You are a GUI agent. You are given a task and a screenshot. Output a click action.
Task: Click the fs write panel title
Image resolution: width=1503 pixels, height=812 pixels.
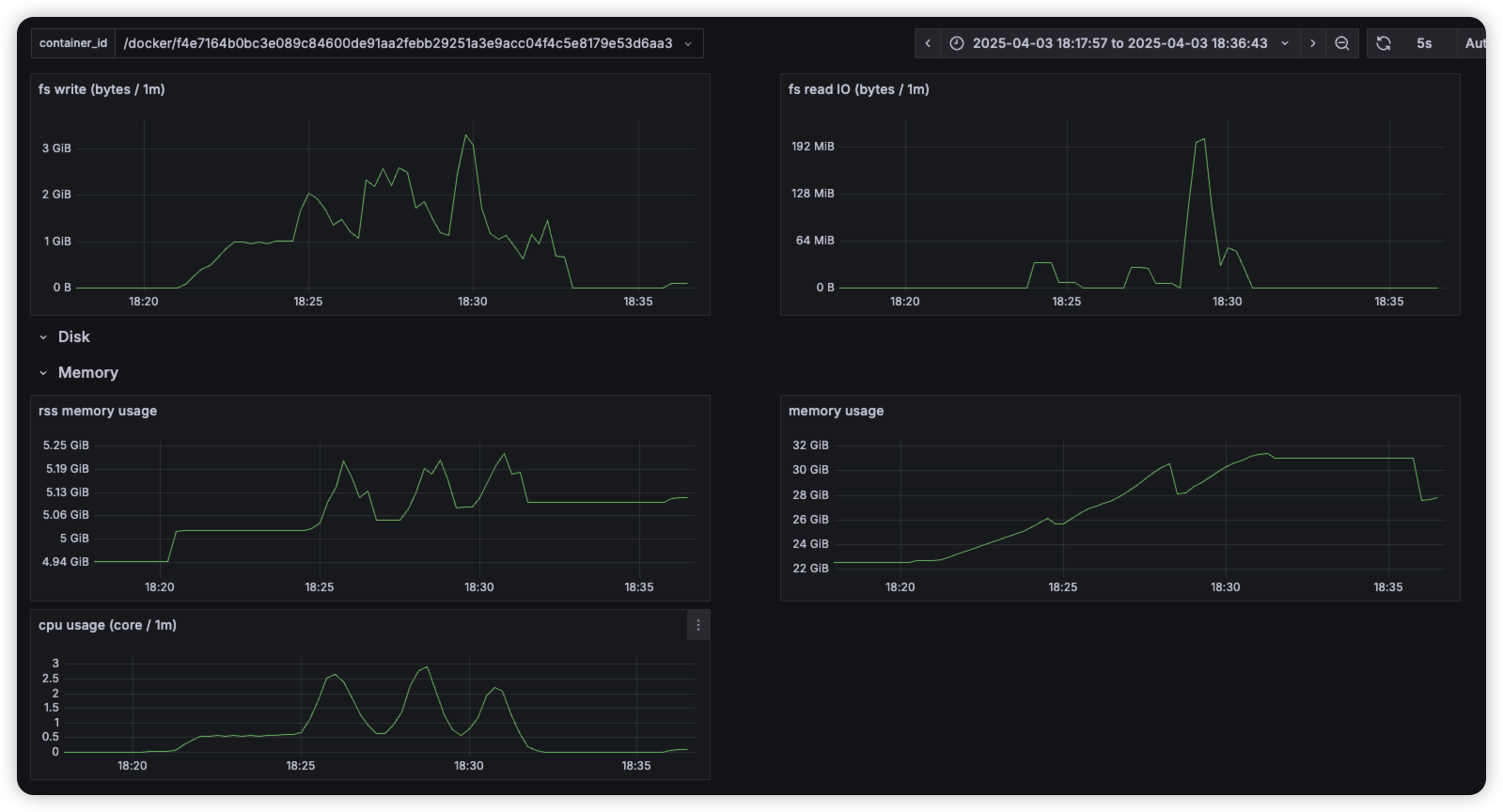102,89
